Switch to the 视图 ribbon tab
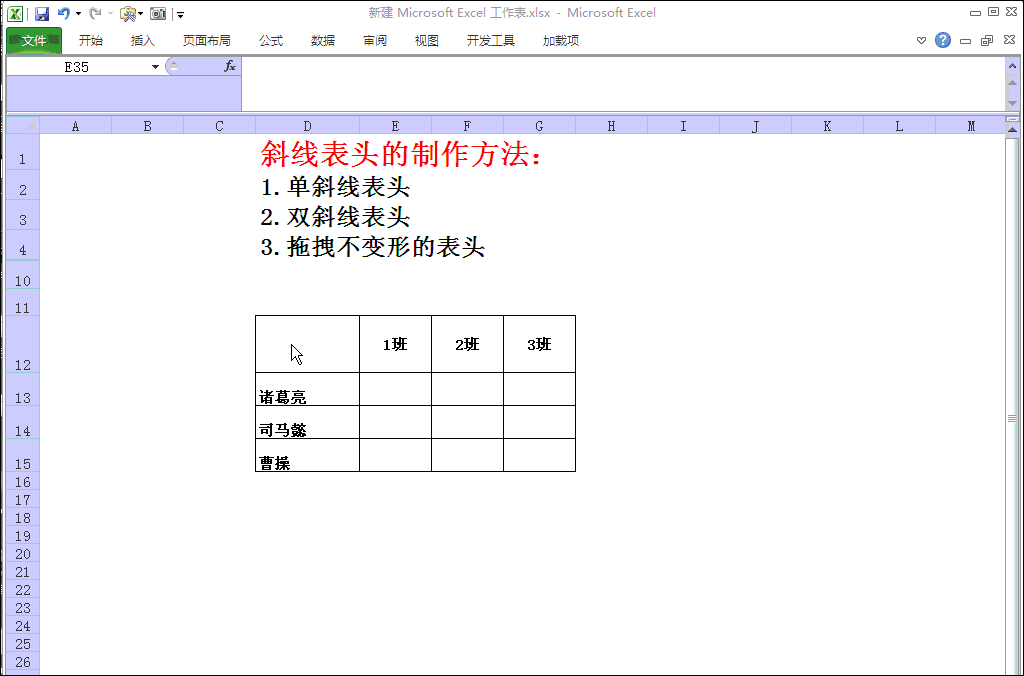 (426, 40)
